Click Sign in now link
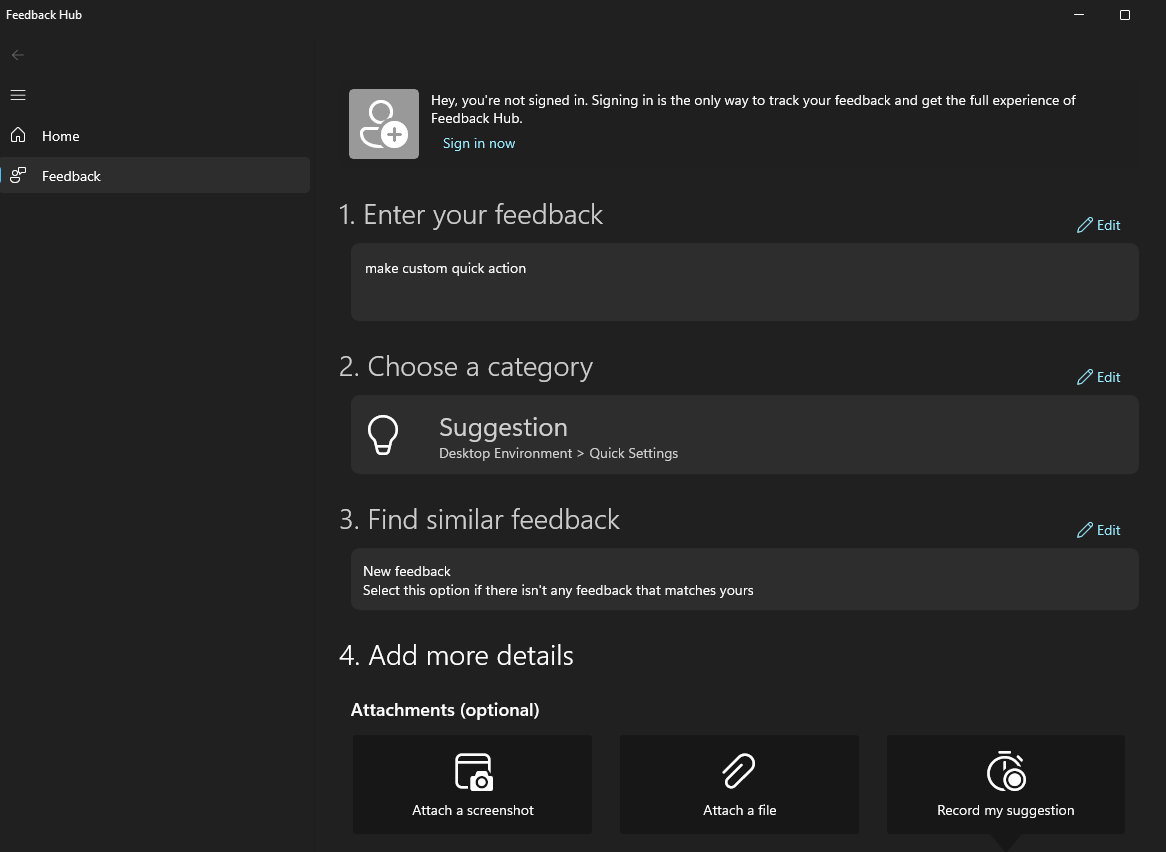Image resolution: width=1166 pixels, height=852 pixels. tap(479, 143)
